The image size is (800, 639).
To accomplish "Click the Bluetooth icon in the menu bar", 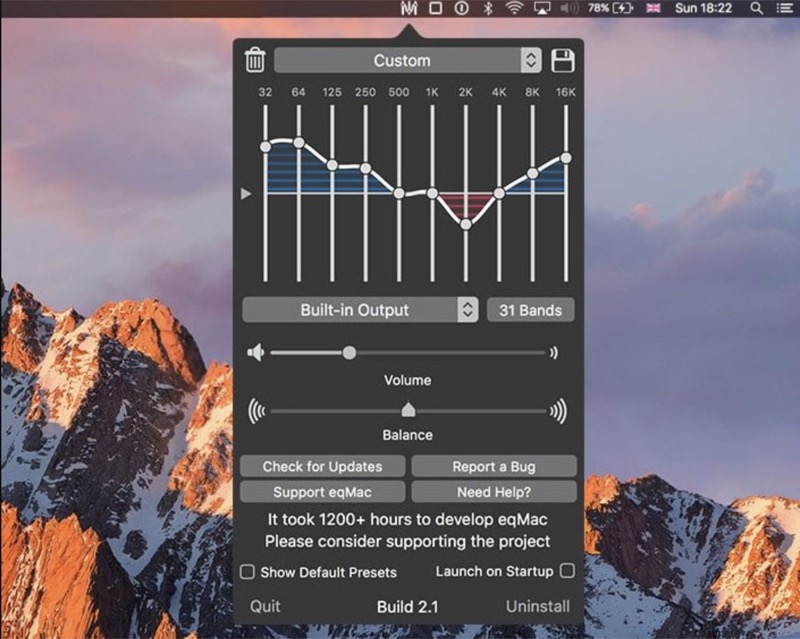I will 488,8.
